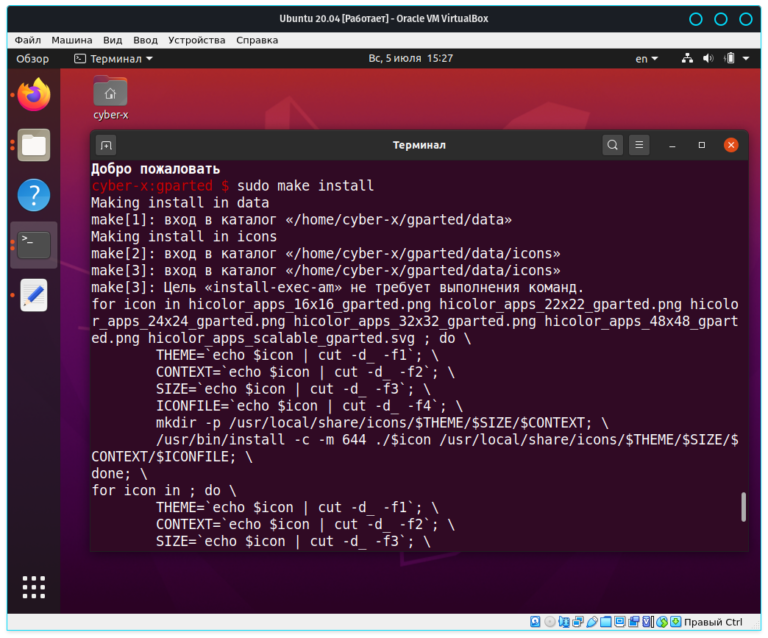This screenshot has width=768, height=638.
Task: Open the Ввод menu
Action: point(145,40)
